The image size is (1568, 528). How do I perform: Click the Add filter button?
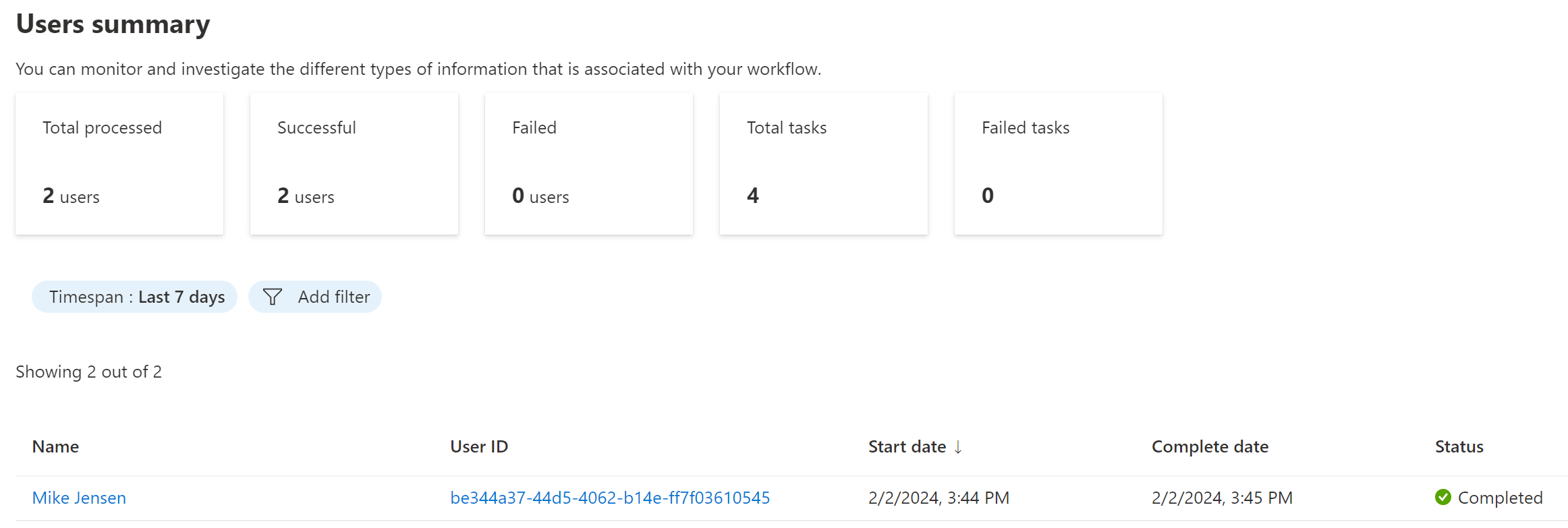315,297
